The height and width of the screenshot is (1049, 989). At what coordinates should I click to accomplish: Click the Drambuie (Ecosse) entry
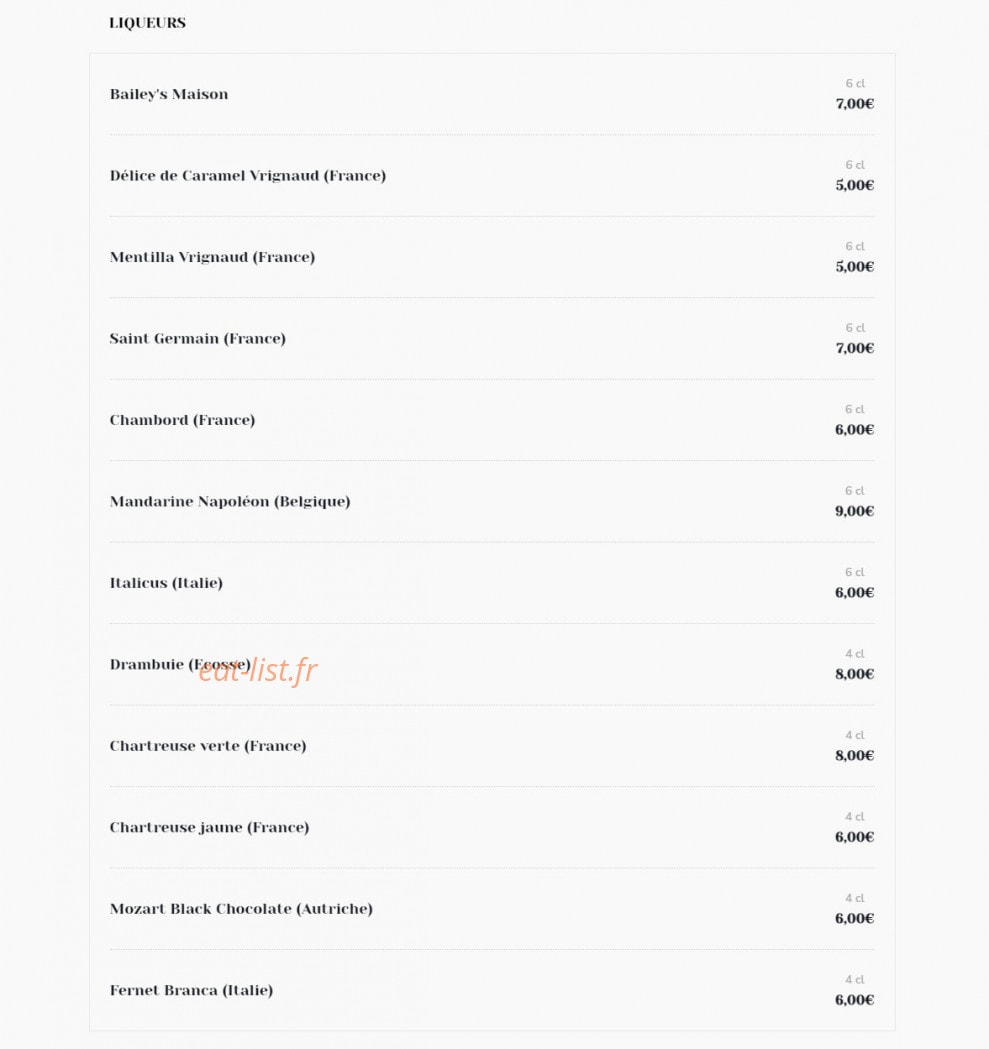point(180,665)
